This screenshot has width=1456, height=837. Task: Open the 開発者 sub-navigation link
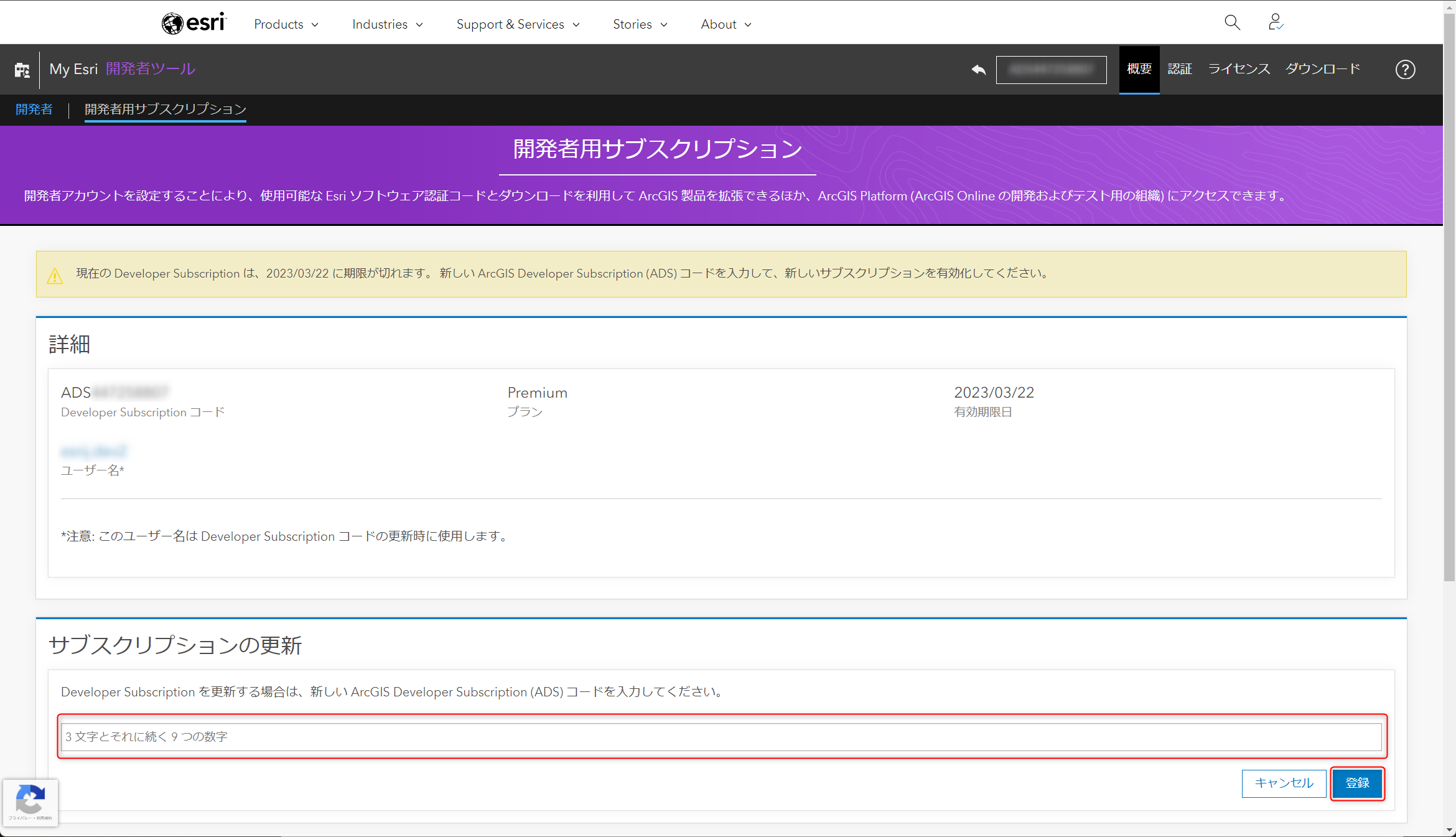tap(34, 110)
